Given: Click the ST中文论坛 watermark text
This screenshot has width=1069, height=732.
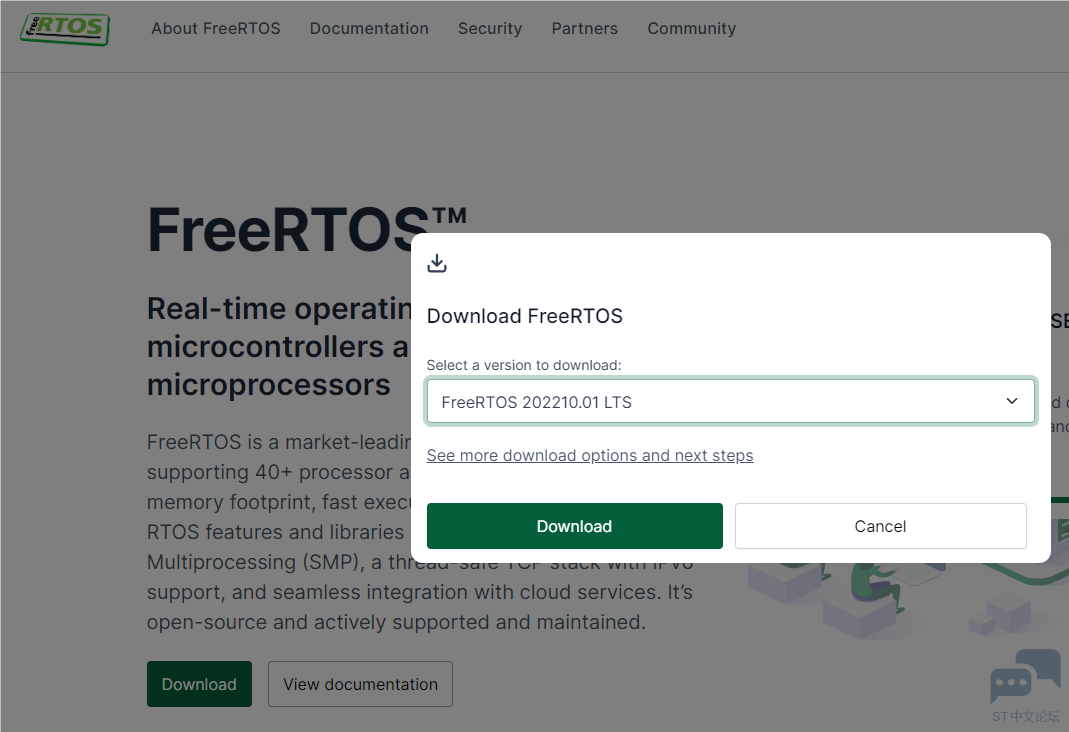Looking at the screenshot, I should [x=1026, y=716].
